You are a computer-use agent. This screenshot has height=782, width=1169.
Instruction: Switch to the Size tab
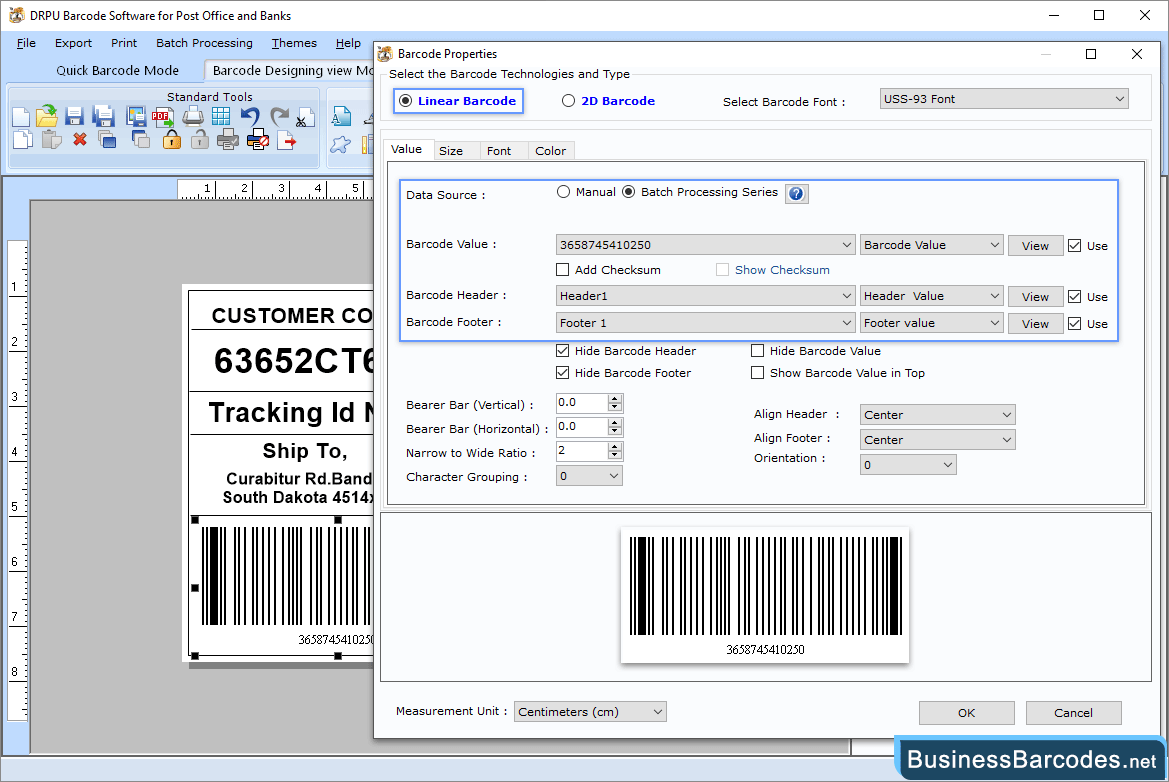tap(450, 151)
